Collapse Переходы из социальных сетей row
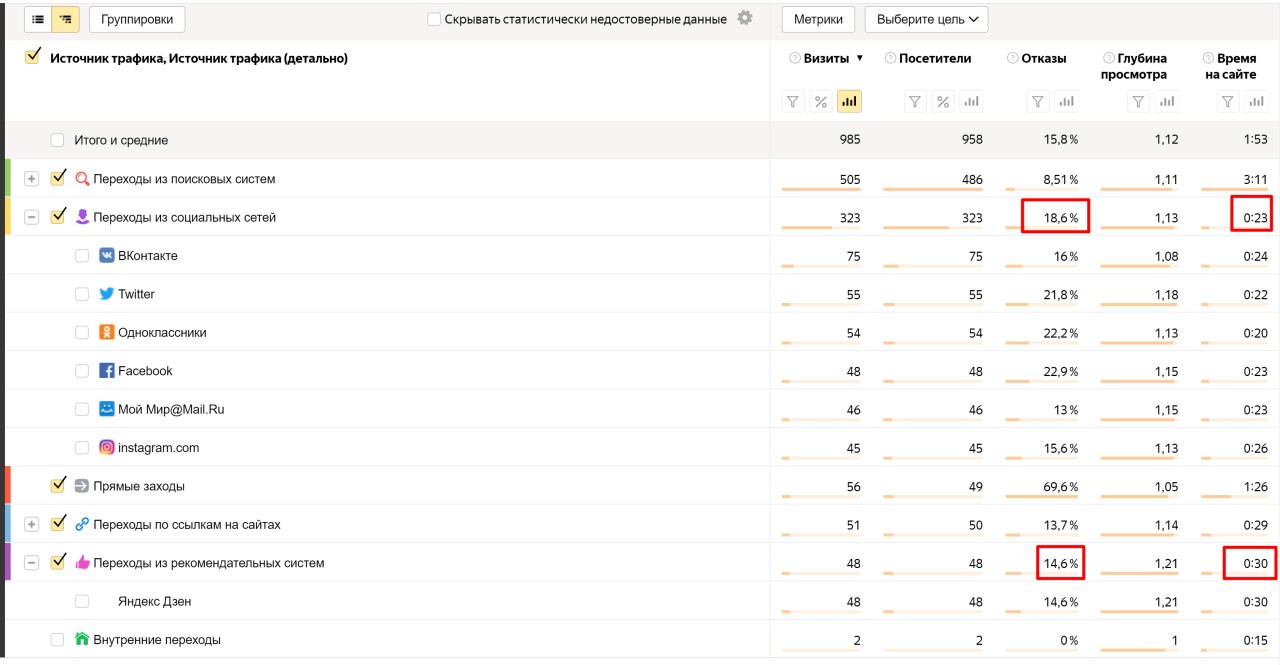The height and width of the screenshot is (665, 1280). [x=31, y=217]
